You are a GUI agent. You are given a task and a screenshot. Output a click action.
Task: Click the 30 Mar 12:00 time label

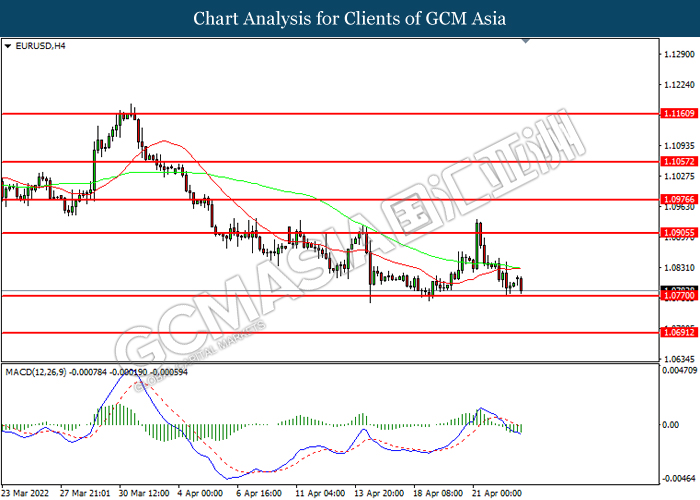click(x=144, y=493)
